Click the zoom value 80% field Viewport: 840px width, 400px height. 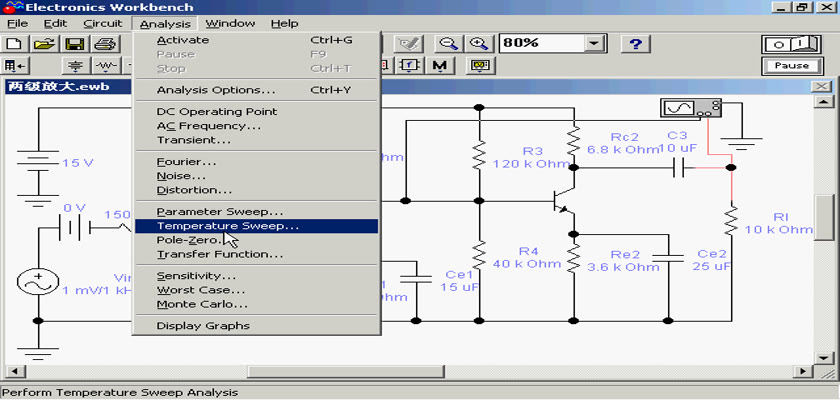point(542,44)
